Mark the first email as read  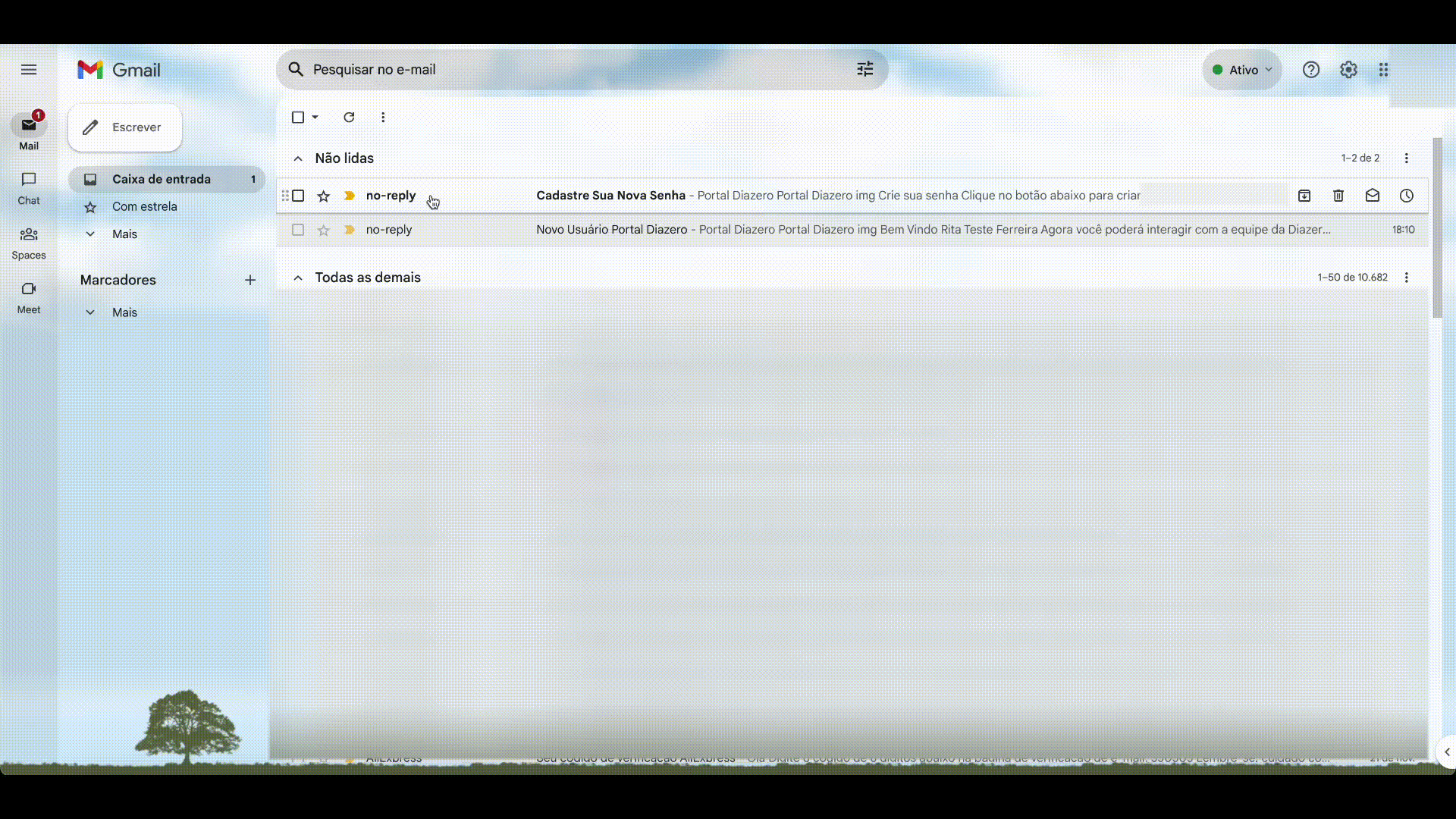(x=1372, y=196)
